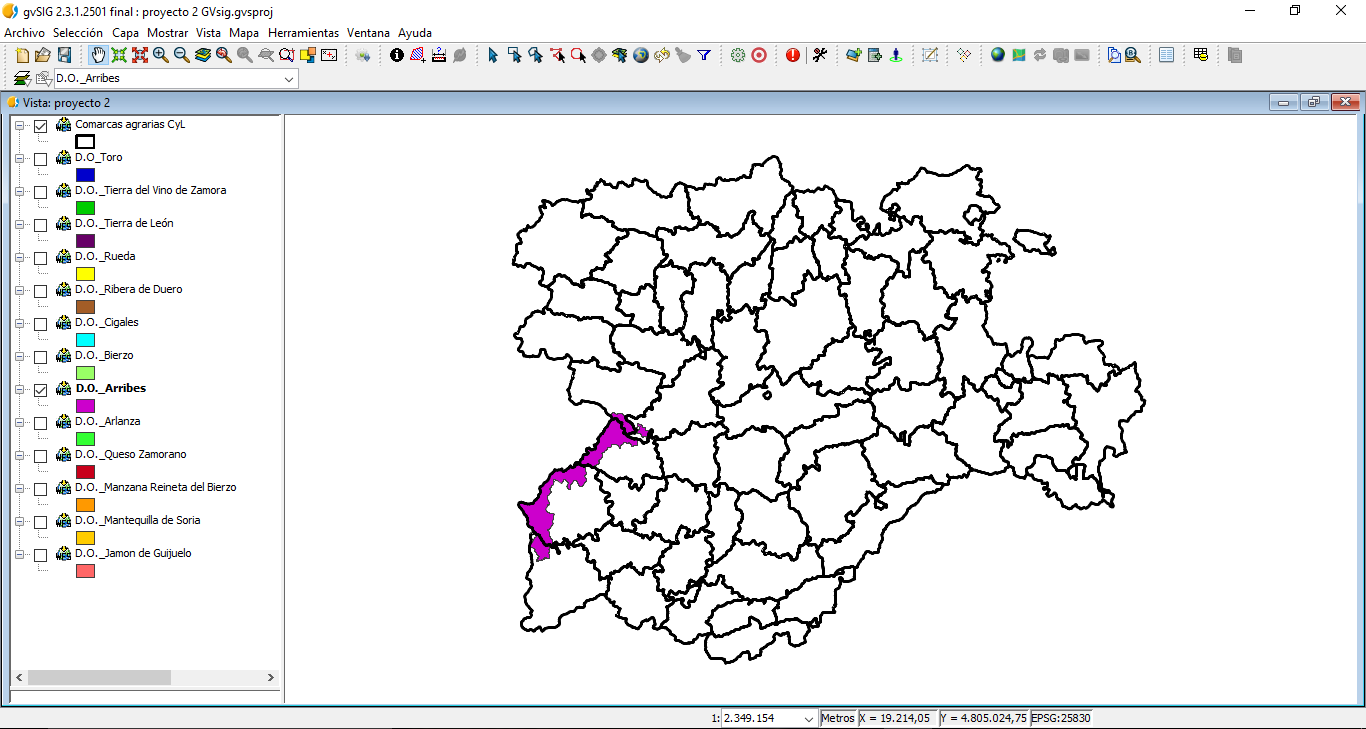Image resolution: width=1366 pixels, height=729 pixels.
Task: Add a layer with the add-layer icon
Action: tap(853, 55)
